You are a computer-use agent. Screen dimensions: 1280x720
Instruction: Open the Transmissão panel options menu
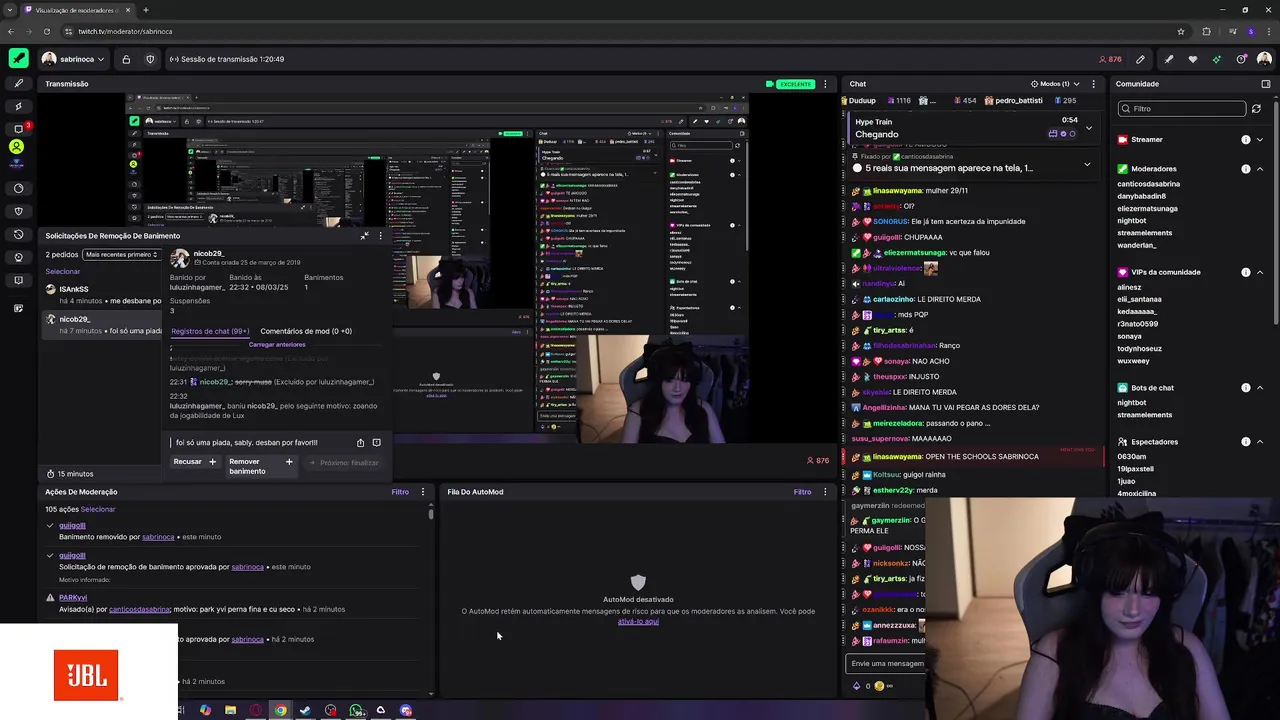pos(825,84)
